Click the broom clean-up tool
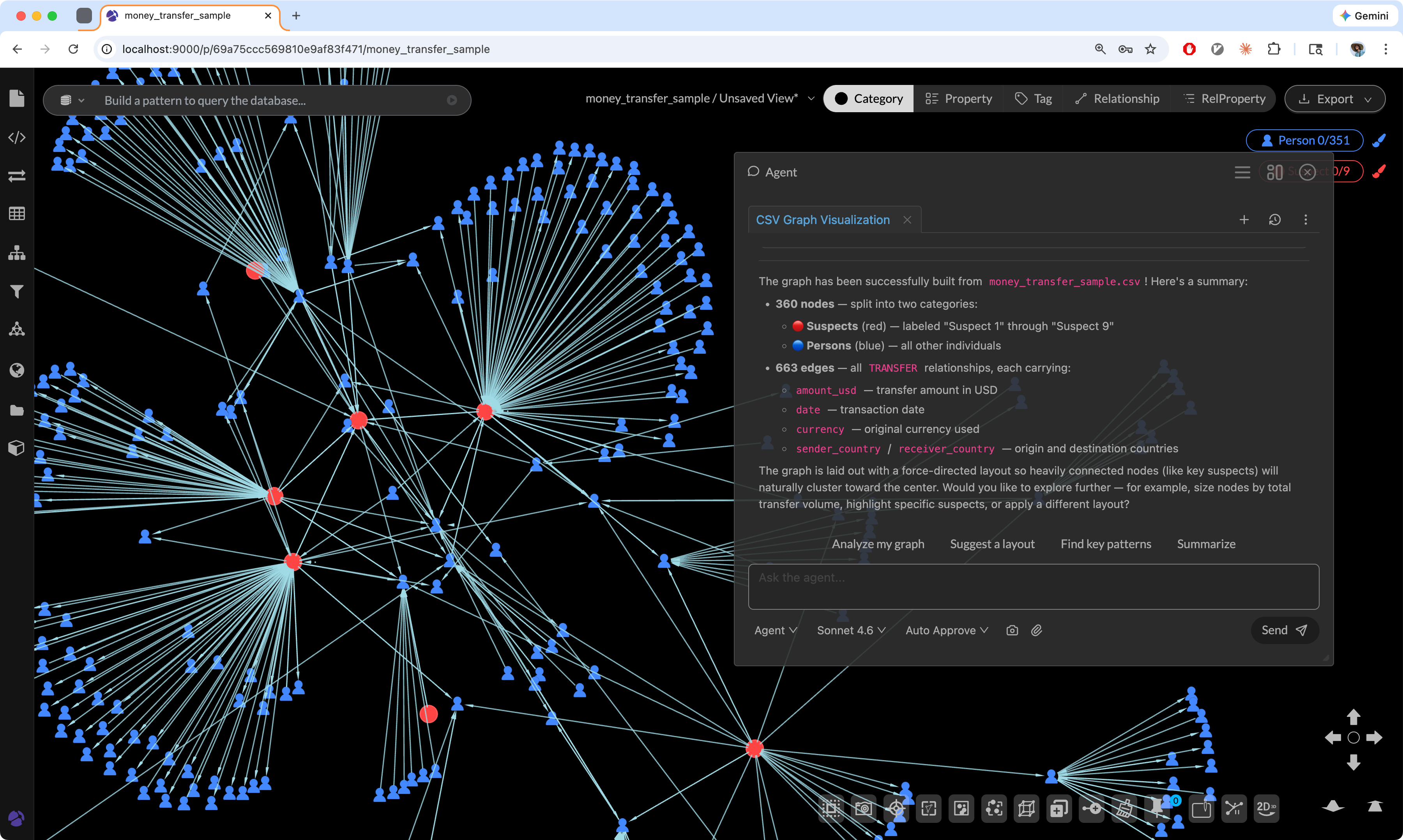 click(x=1124, y=808)
